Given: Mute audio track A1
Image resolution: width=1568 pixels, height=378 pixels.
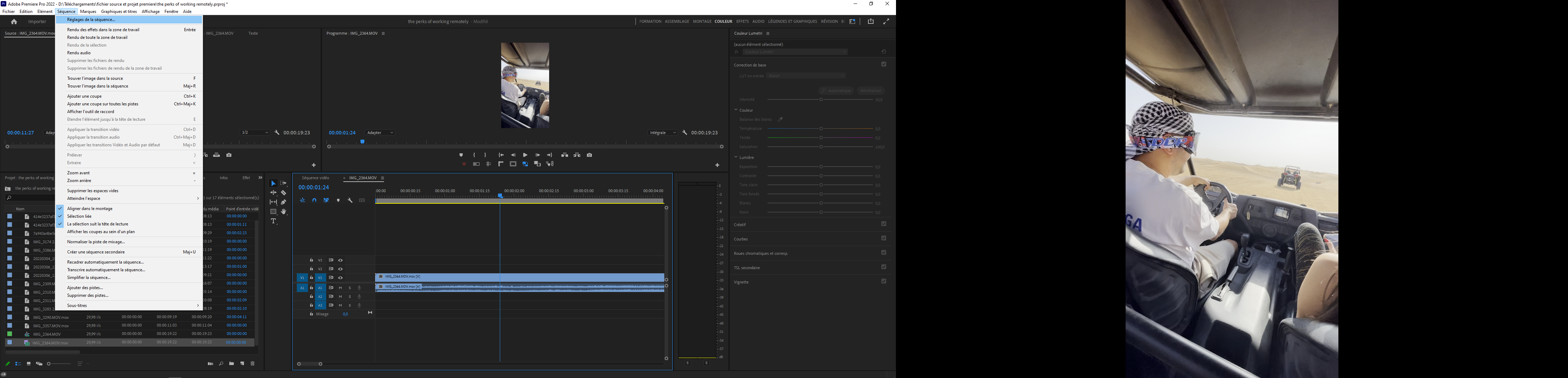Looking at the screenshot, I should point(340,288).
